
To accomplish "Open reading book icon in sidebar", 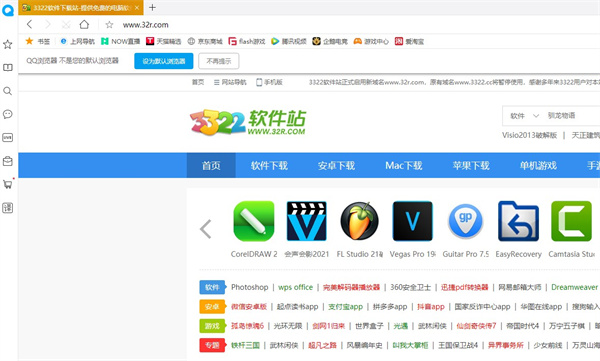I will point(8,67).
